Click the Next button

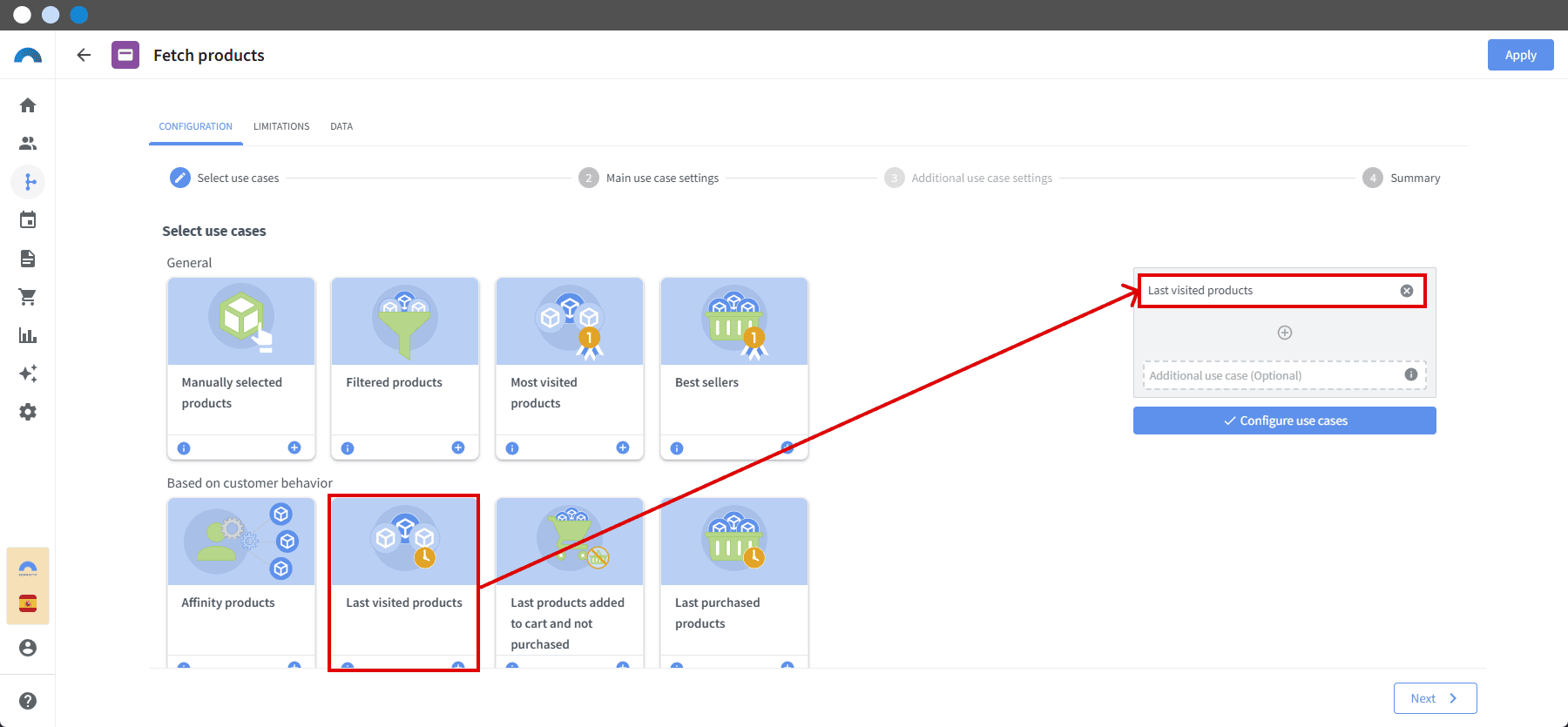[1435, 698]
